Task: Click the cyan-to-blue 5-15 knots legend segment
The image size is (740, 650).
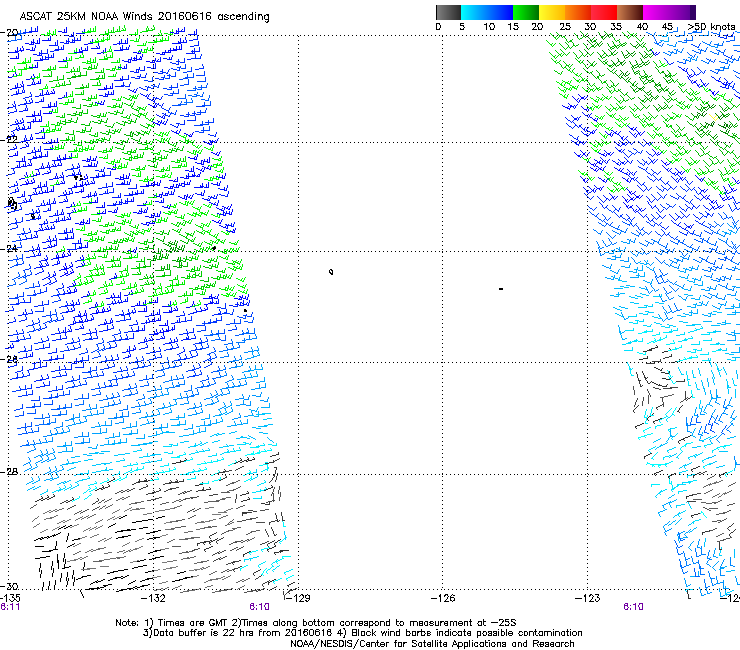Action: pyautogui.click(x=487, y=12)
